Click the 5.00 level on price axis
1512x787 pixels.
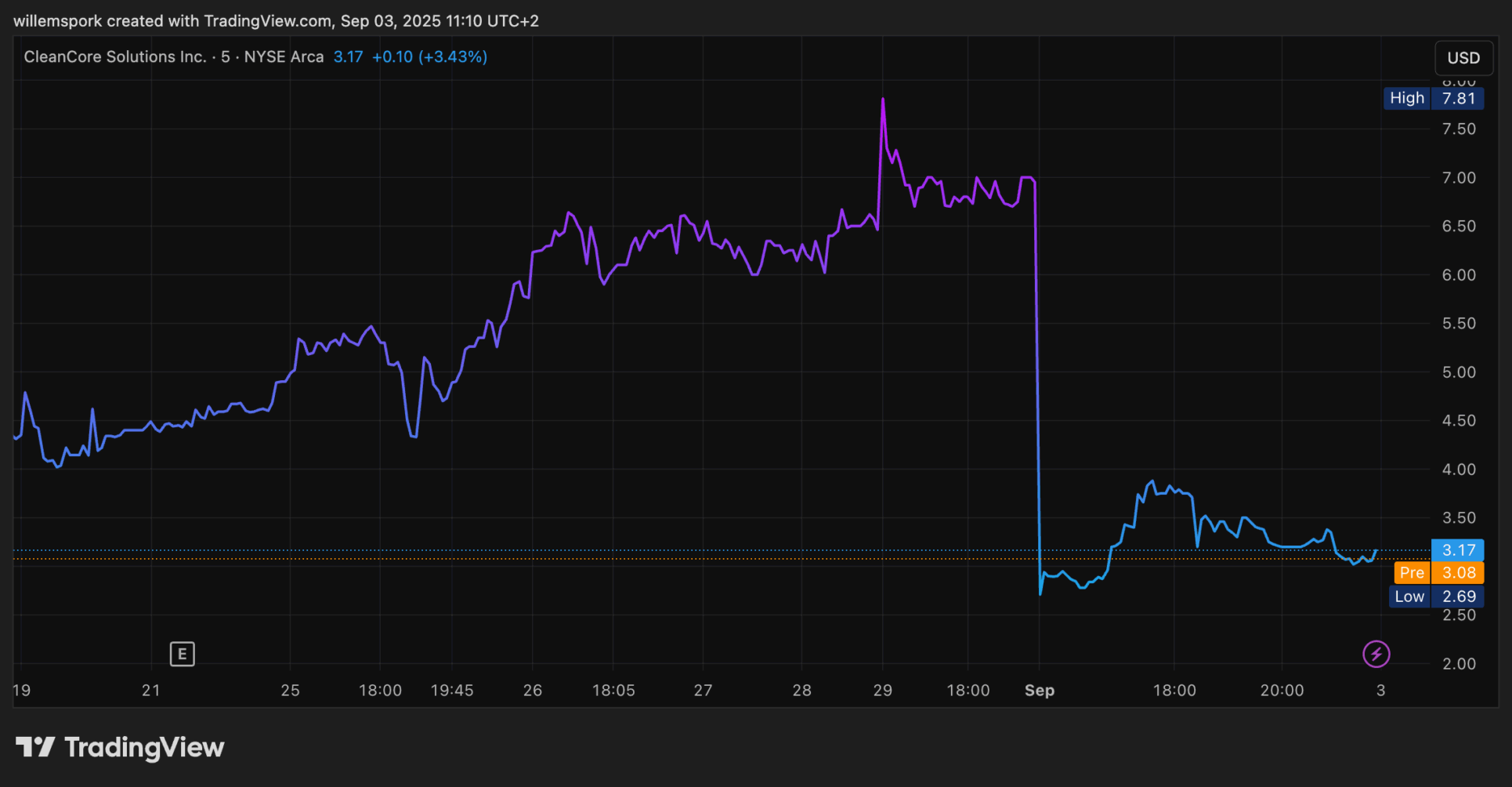1459,372
